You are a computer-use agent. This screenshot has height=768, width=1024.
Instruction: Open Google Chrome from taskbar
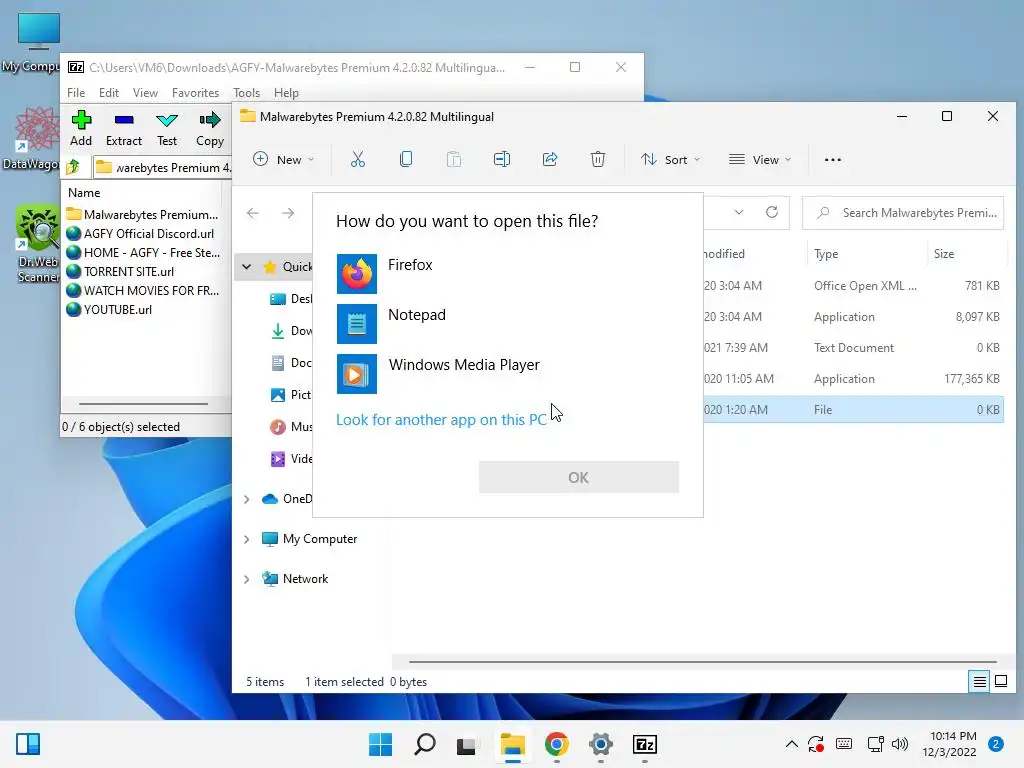click(556, 744)
